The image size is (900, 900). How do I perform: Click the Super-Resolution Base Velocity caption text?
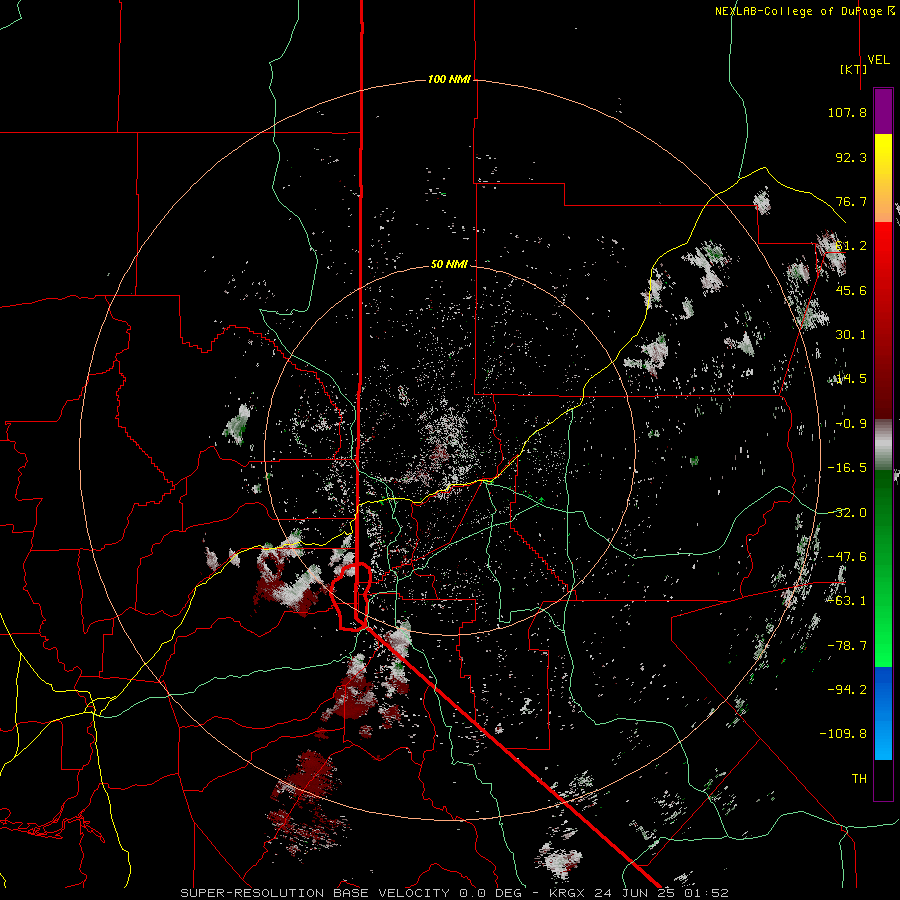tap(455, 893)
